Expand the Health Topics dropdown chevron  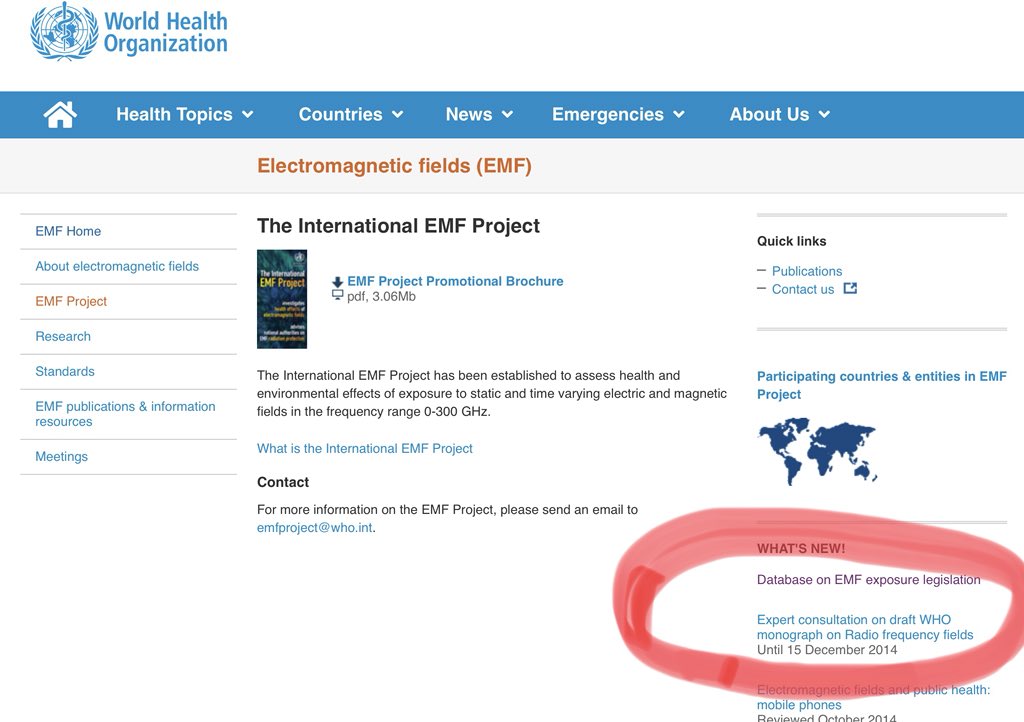[248, 115]
